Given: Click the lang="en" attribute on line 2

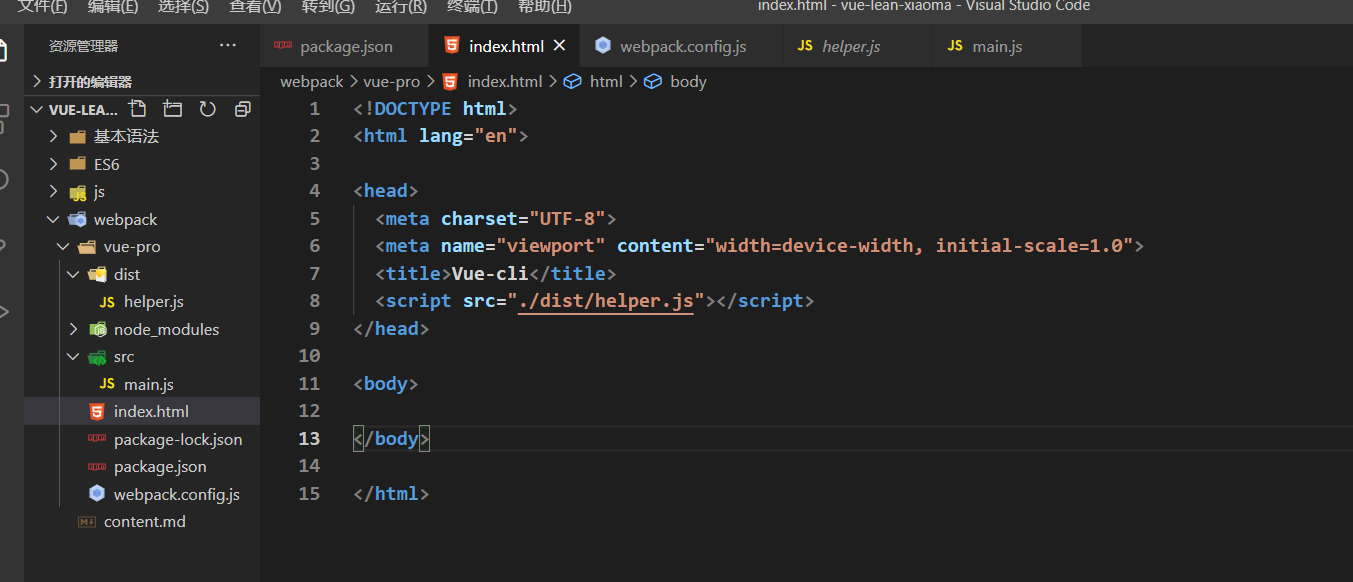Looking at the screenshot, I should click(x=468, y=135).
